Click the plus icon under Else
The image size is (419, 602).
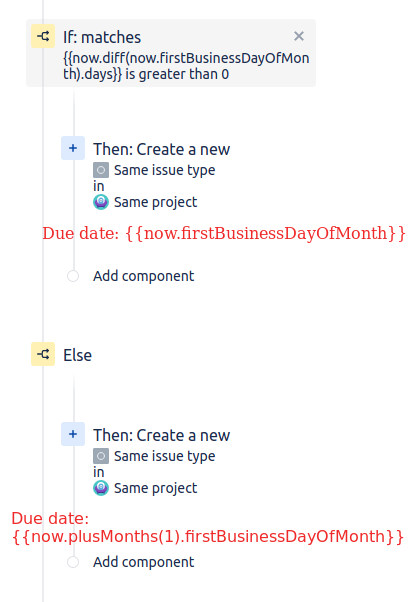pos(73,434)
